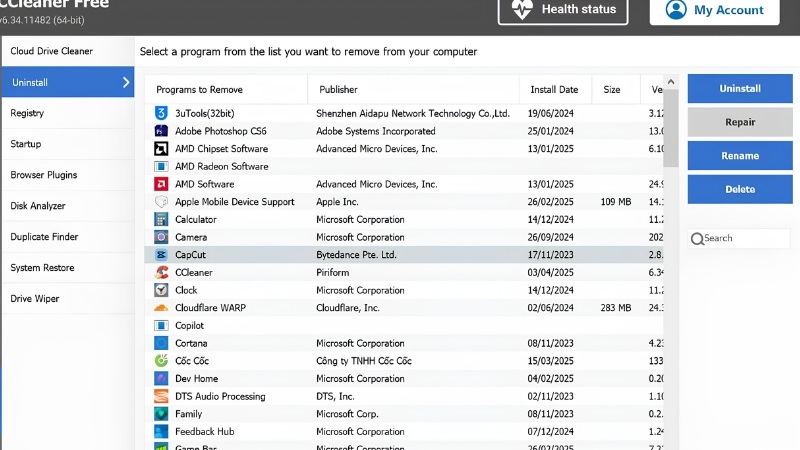Click the Cloudflare WARP cloud icon

coord(161,308)
